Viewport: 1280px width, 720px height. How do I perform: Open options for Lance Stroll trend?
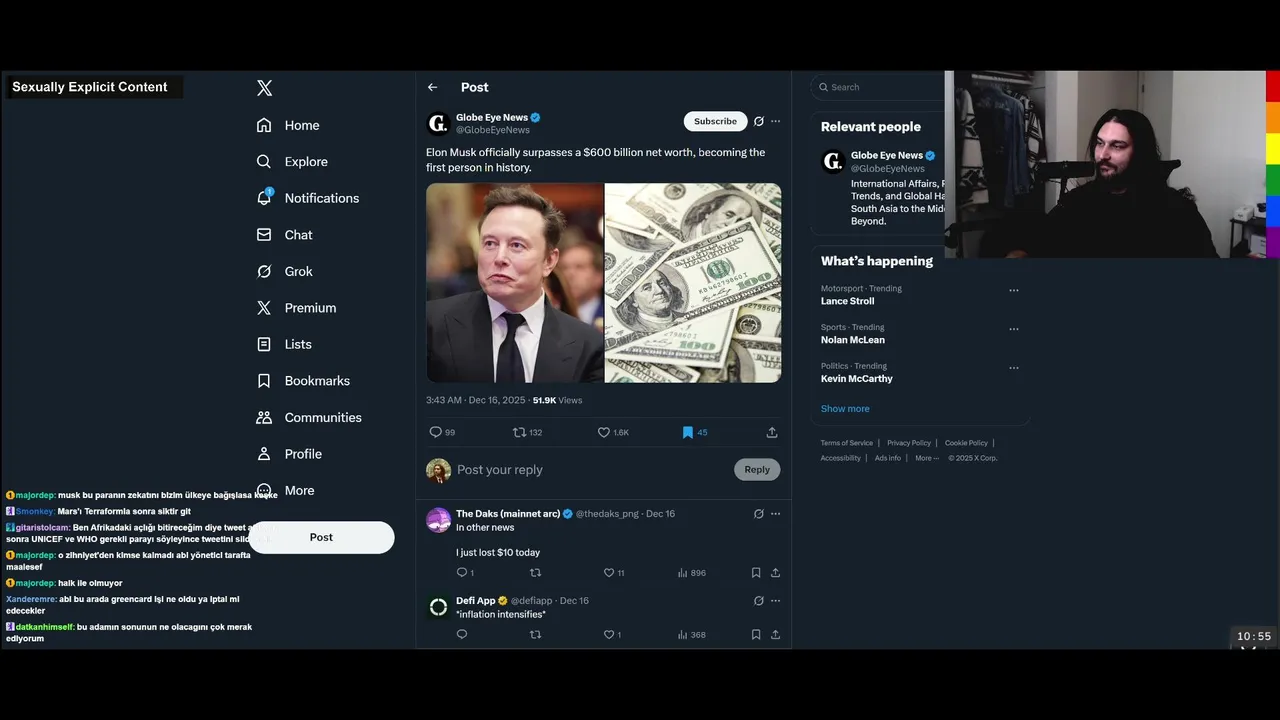[1014, 291]
